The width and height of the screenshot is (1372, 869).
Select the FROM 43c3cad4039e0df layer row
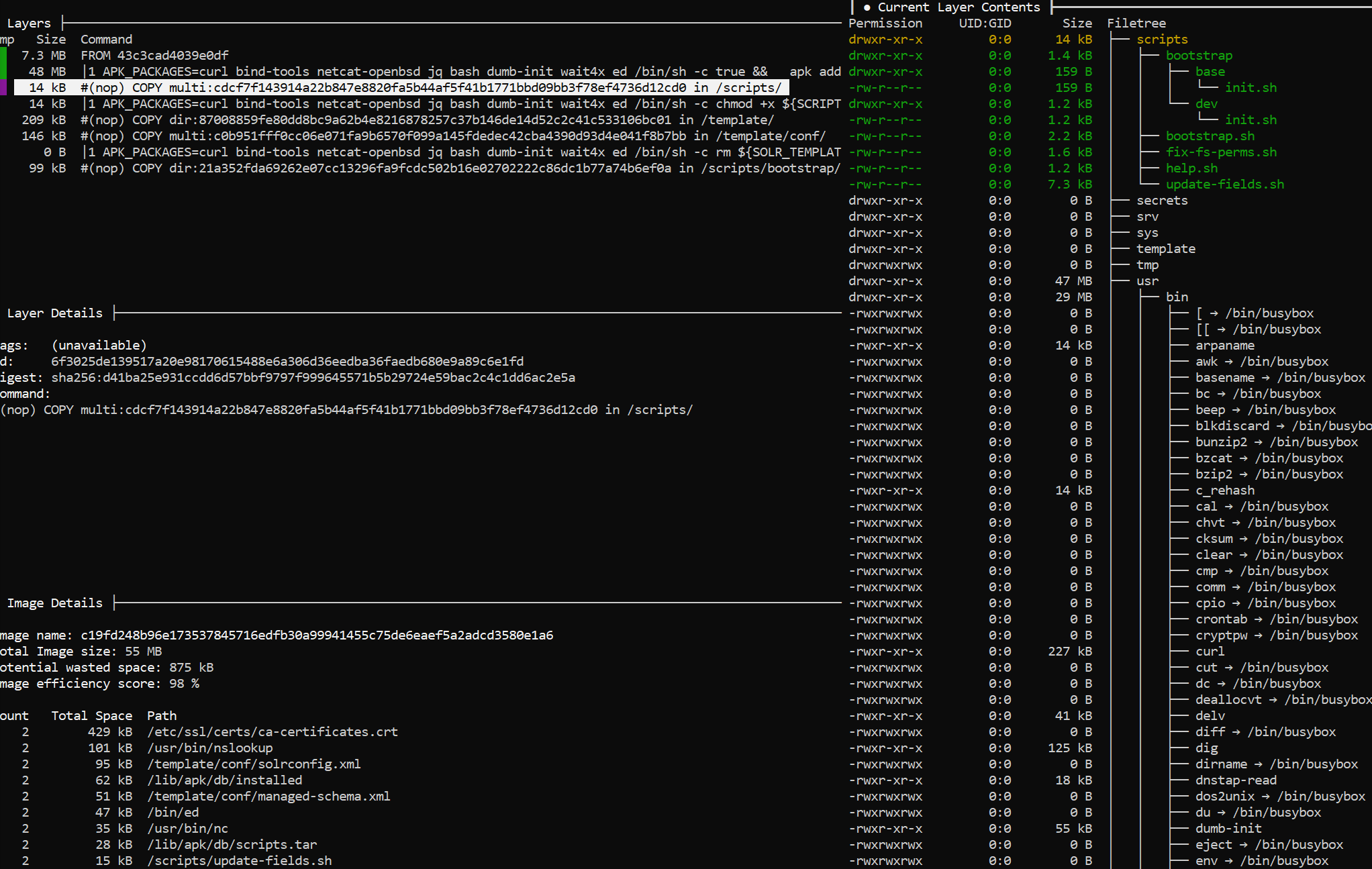(x=154, y=55)
